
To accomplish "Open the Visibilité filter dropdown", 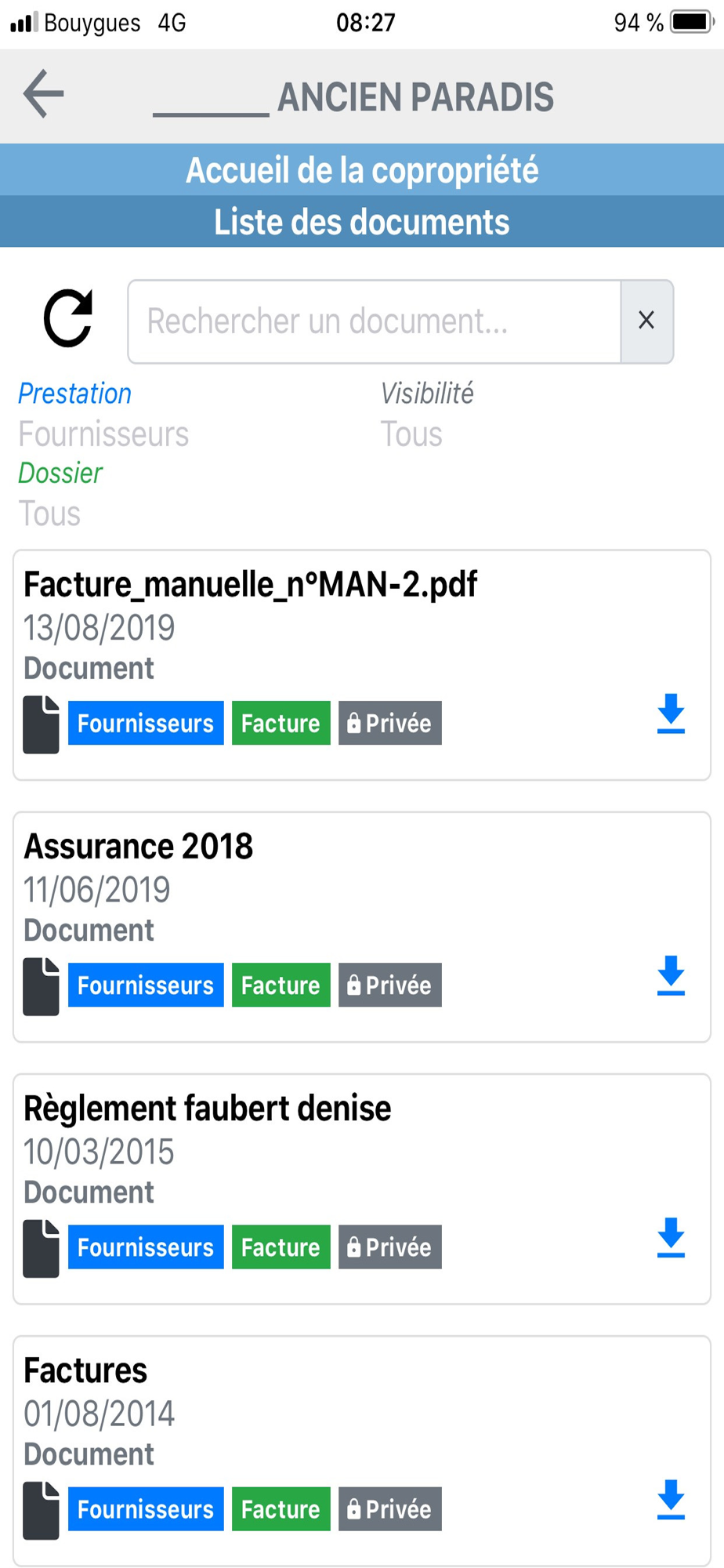I will [x=411, y=434].
